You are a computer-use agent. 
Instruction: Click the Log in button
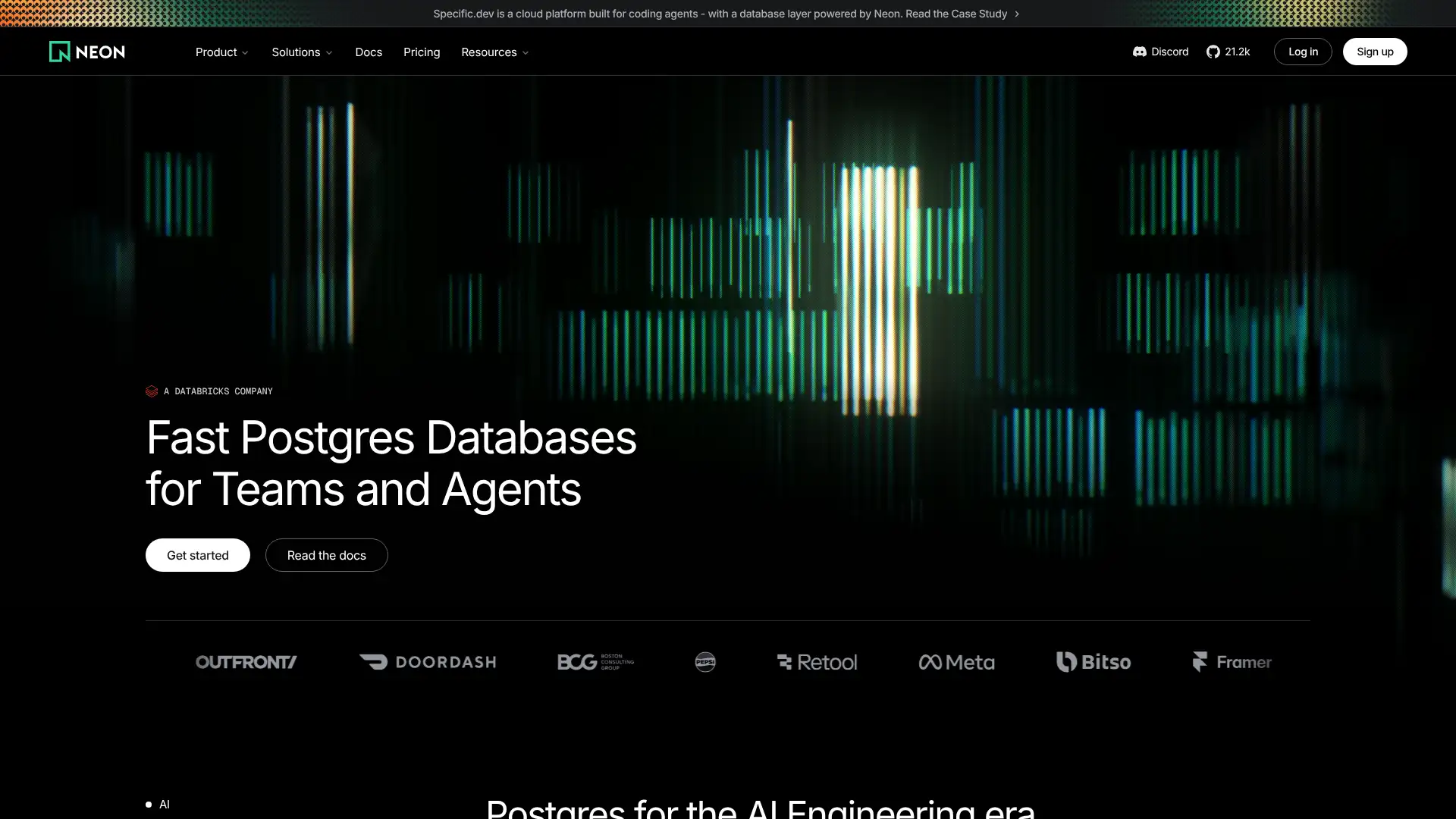[1303, 52]
